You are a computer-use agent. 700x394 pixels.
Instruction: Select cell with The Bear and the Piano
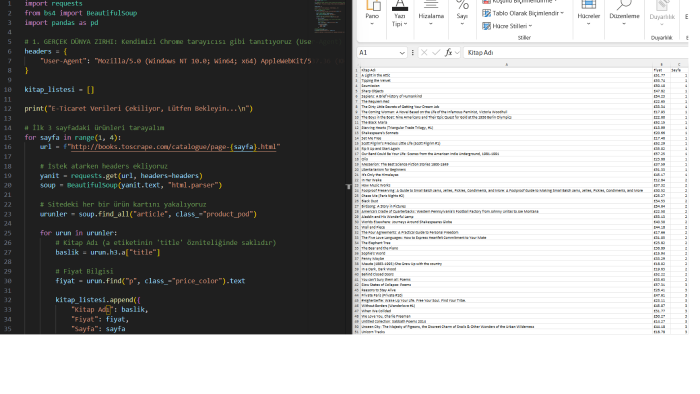(x=506, y=248)
